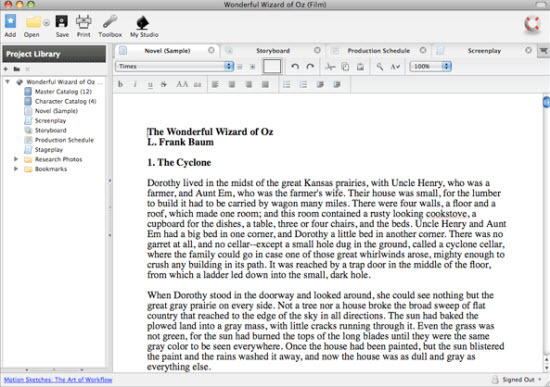
Task: Convert text to uppercase with AA icon
Action: pyautogui.click(x=182, y=84)
